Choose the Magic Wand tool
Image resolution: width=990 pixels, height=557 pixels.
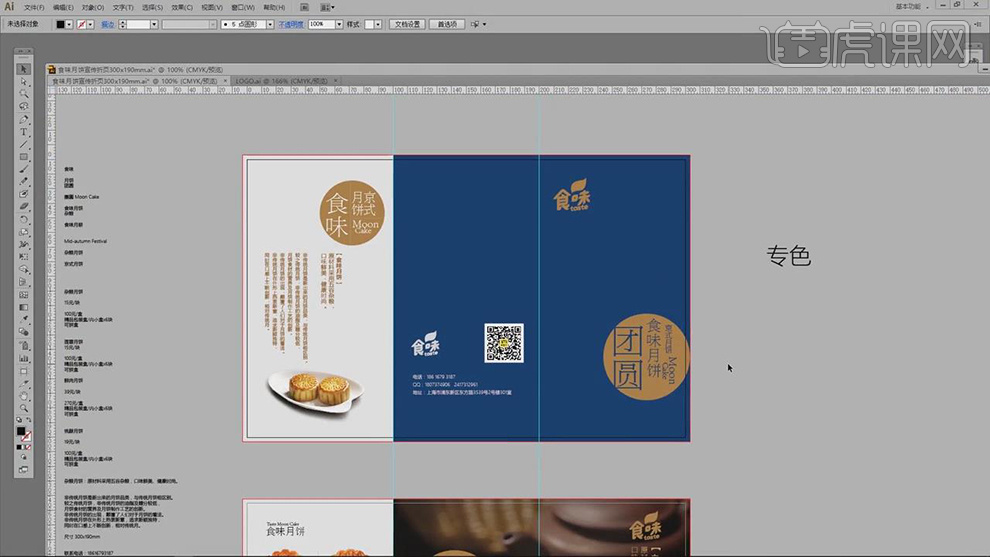point(23,94)
